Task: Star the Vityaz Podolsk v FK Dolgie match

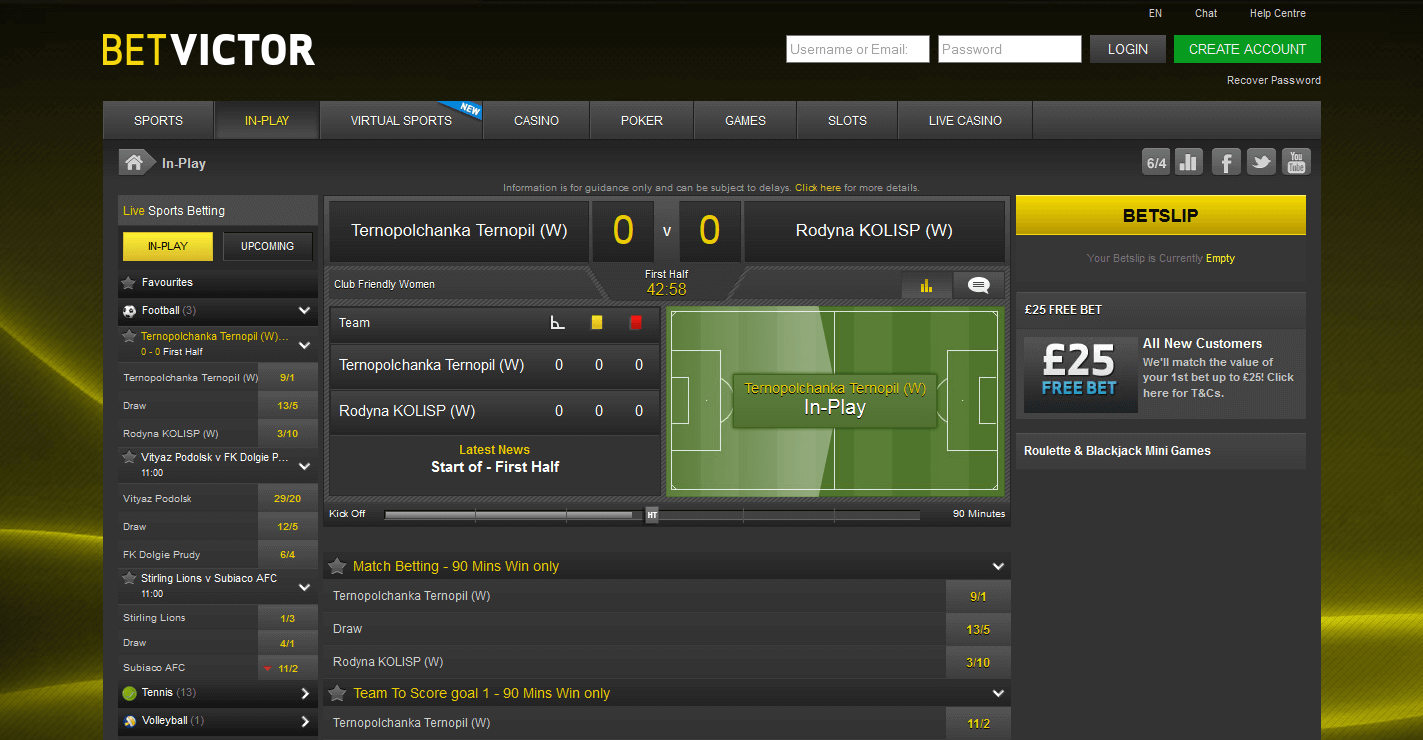Action: click(129, 457)
